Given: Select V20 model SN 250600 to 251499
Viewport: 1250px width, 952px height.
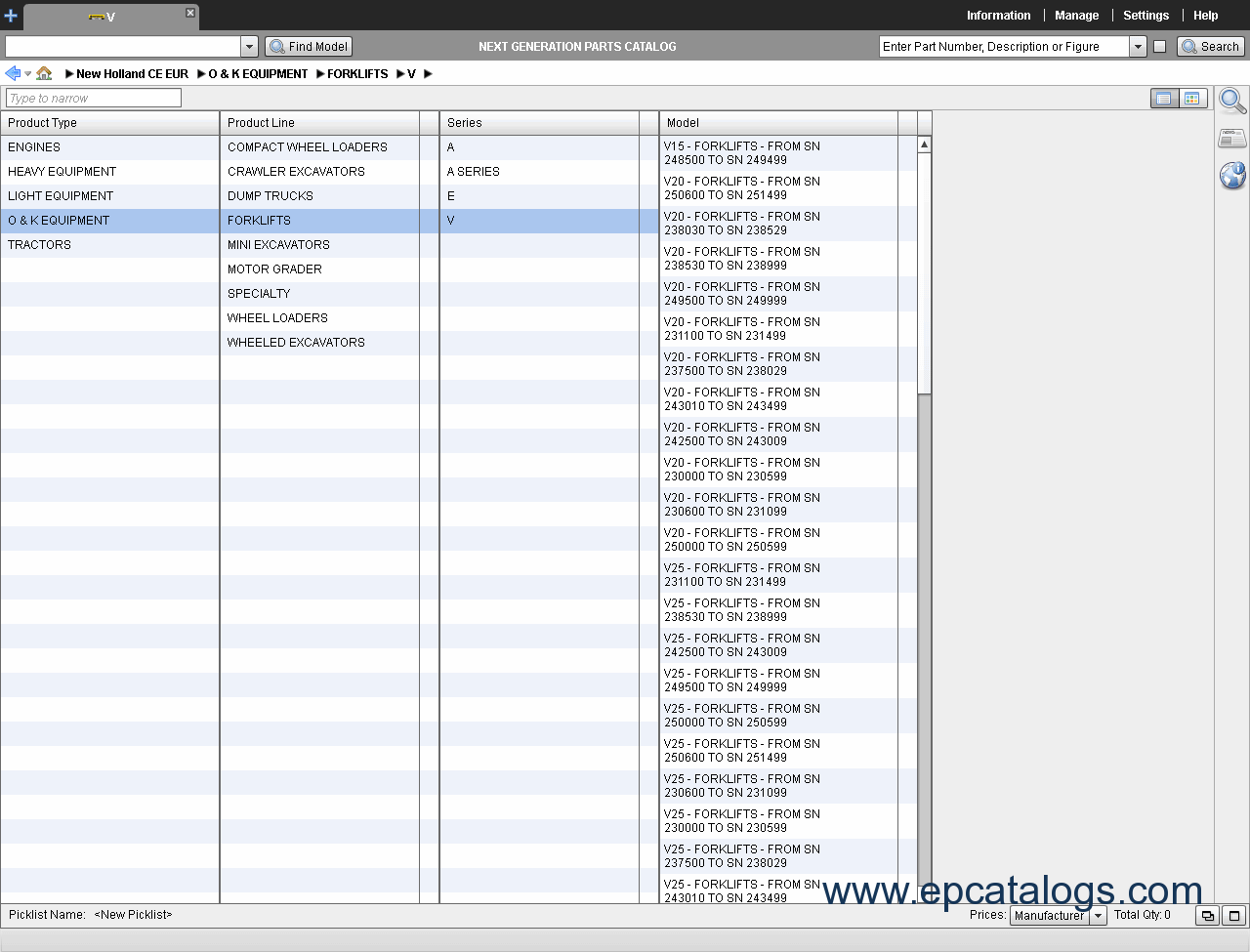Looking at the screenshot, I should pyautogui.click(x=779, y=188).
